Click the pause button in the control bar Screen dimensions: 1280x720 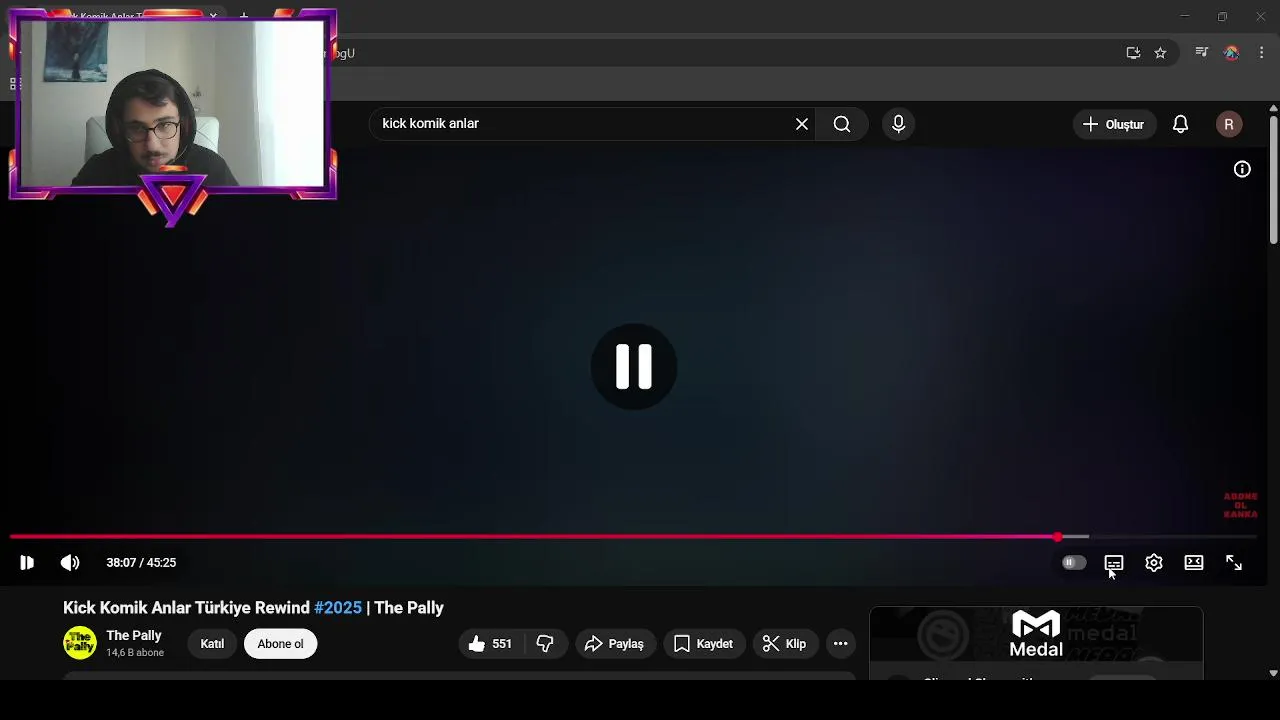click(x=27, y=563)
